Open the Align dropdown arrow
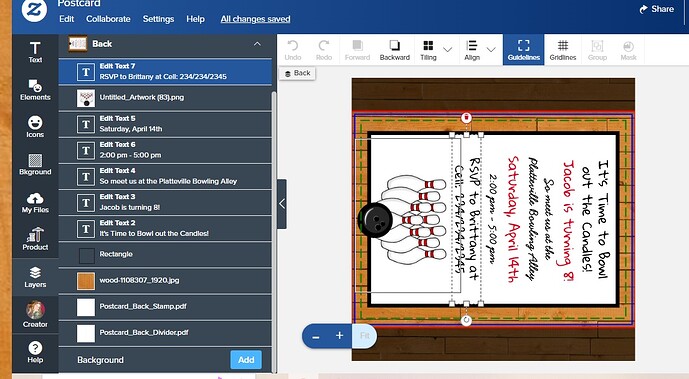The height and width of the screenshot is (379, 689). 491,49
